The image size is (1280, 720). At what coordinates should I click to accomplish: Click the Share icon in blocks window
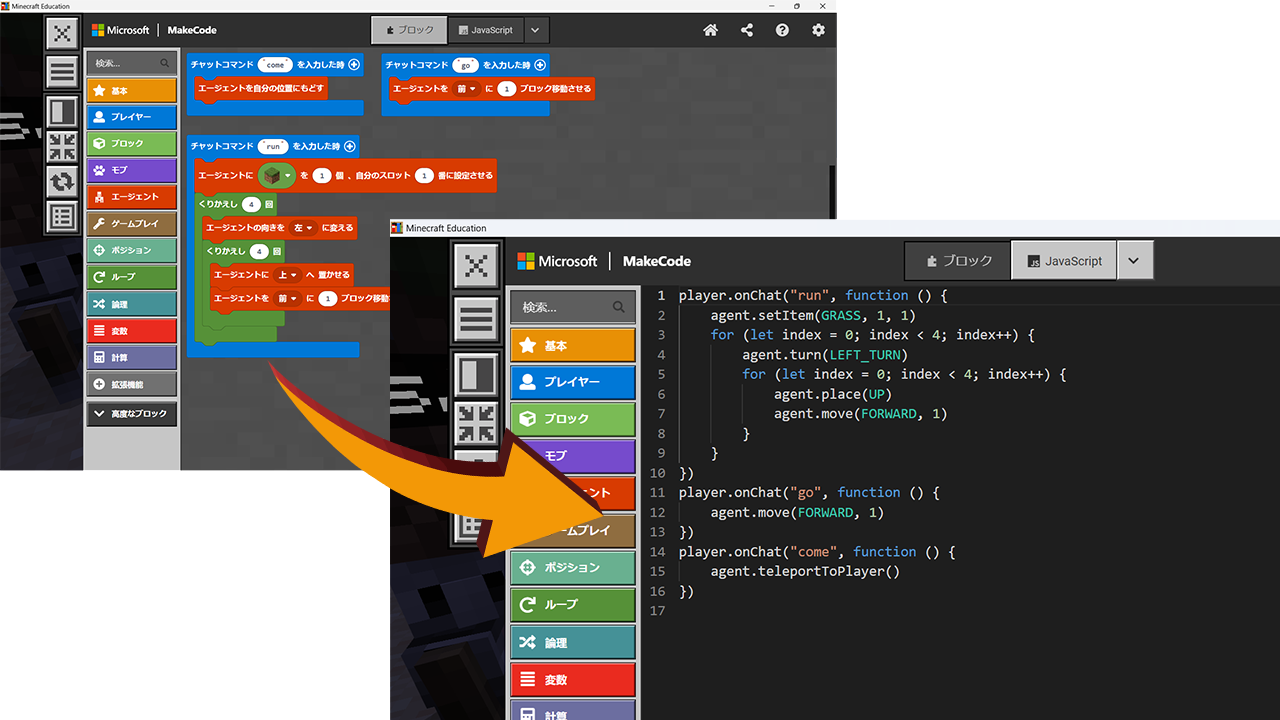coord(747,30)
